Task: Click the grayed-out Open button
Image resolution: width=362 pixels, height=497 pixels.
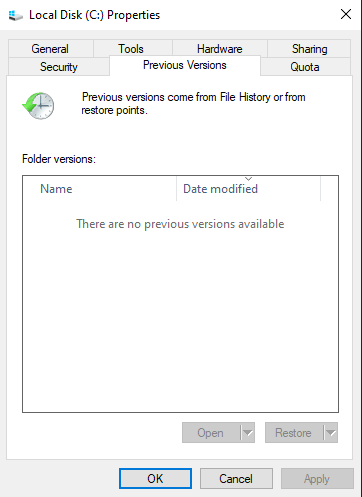Action: pos(211,433)
